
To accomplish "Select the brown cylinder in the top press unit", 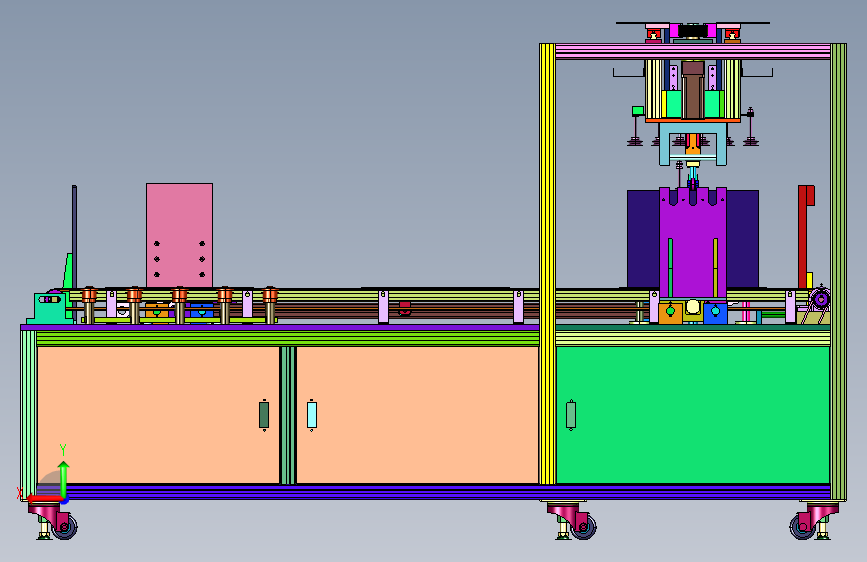I will click(x=693, y=90).
